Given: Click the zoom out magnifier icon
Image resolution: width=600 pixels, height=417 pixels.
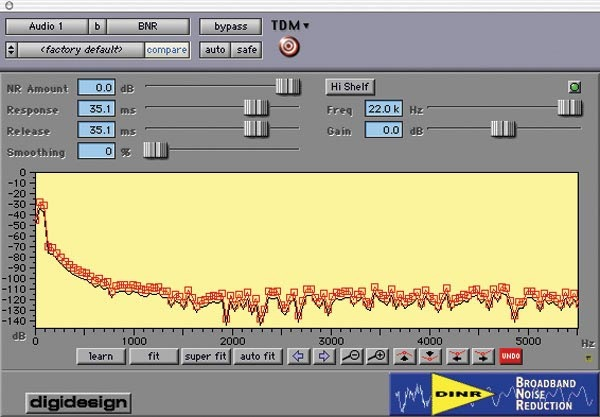Looking at the screenshot, I should [x=351, y=355].
